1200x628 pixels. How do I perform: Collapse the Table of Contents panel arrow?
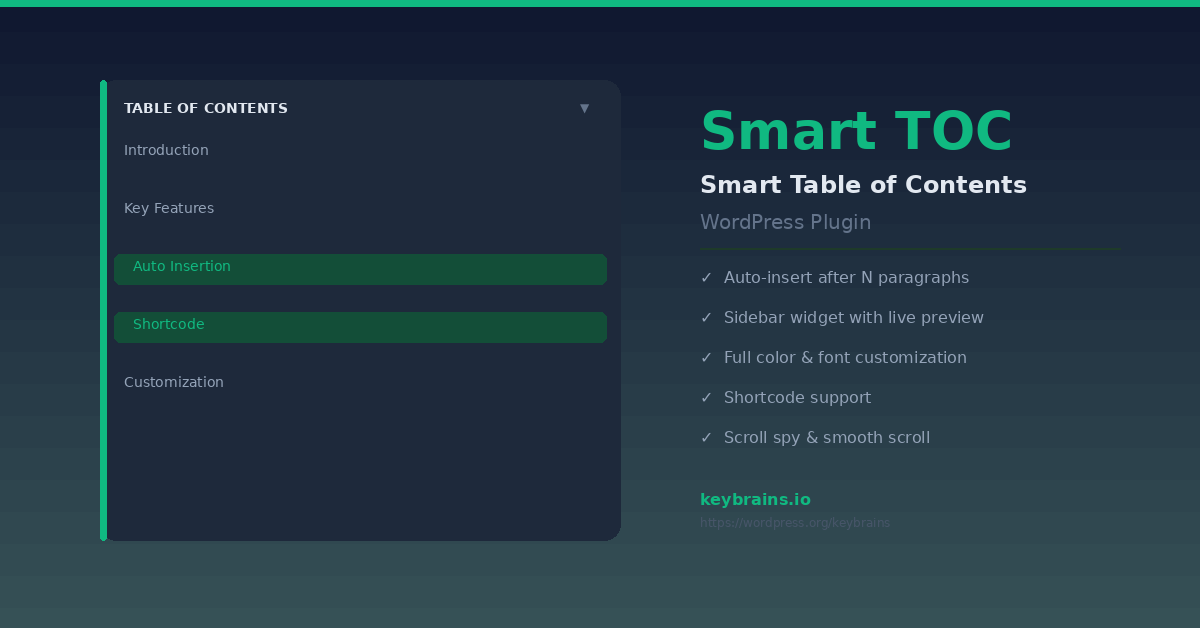585,108
